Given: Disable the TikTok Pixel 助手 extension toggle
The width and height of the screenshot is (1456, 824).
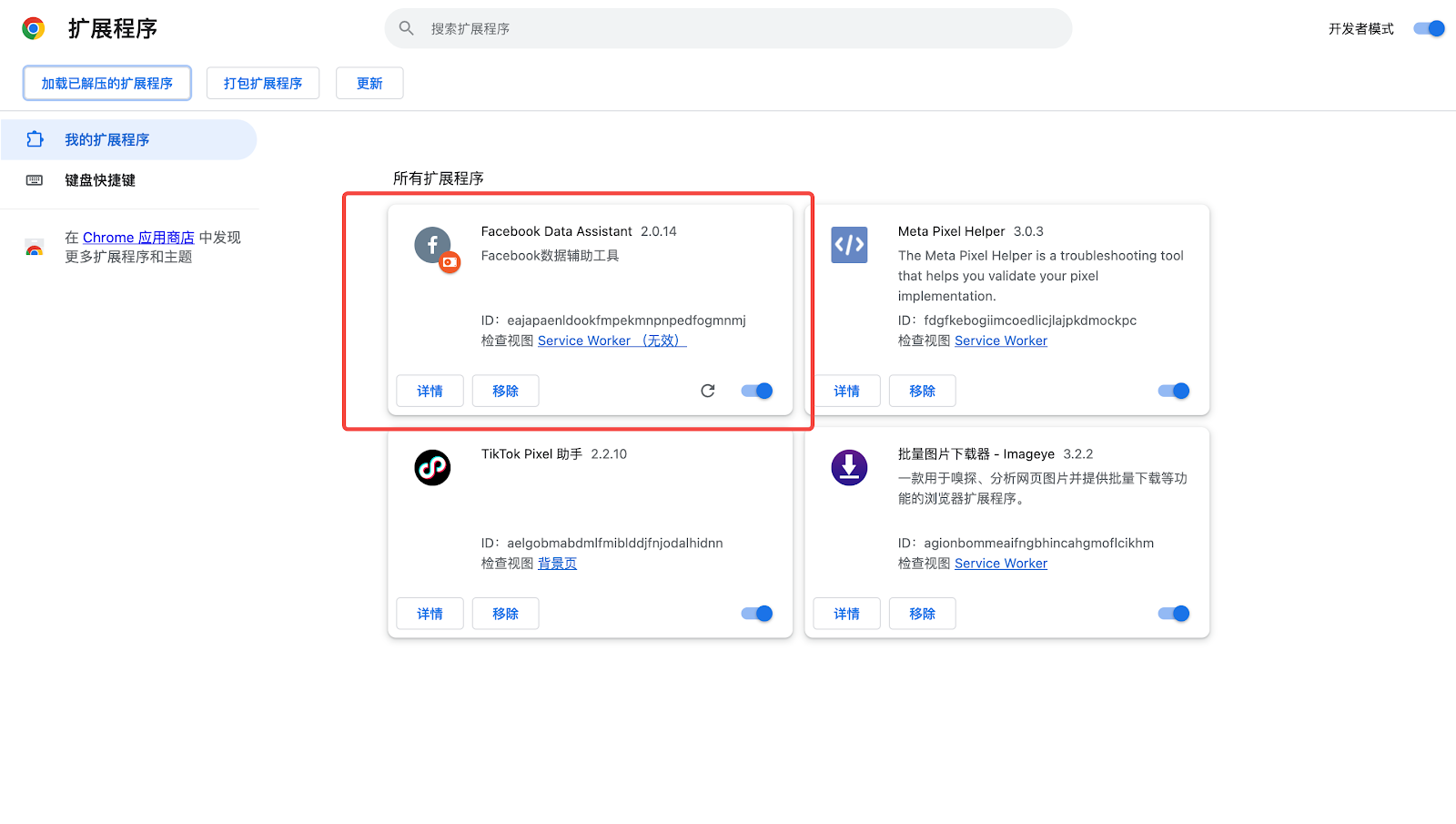Looking at the screenshot, I should tap(757, 614).
